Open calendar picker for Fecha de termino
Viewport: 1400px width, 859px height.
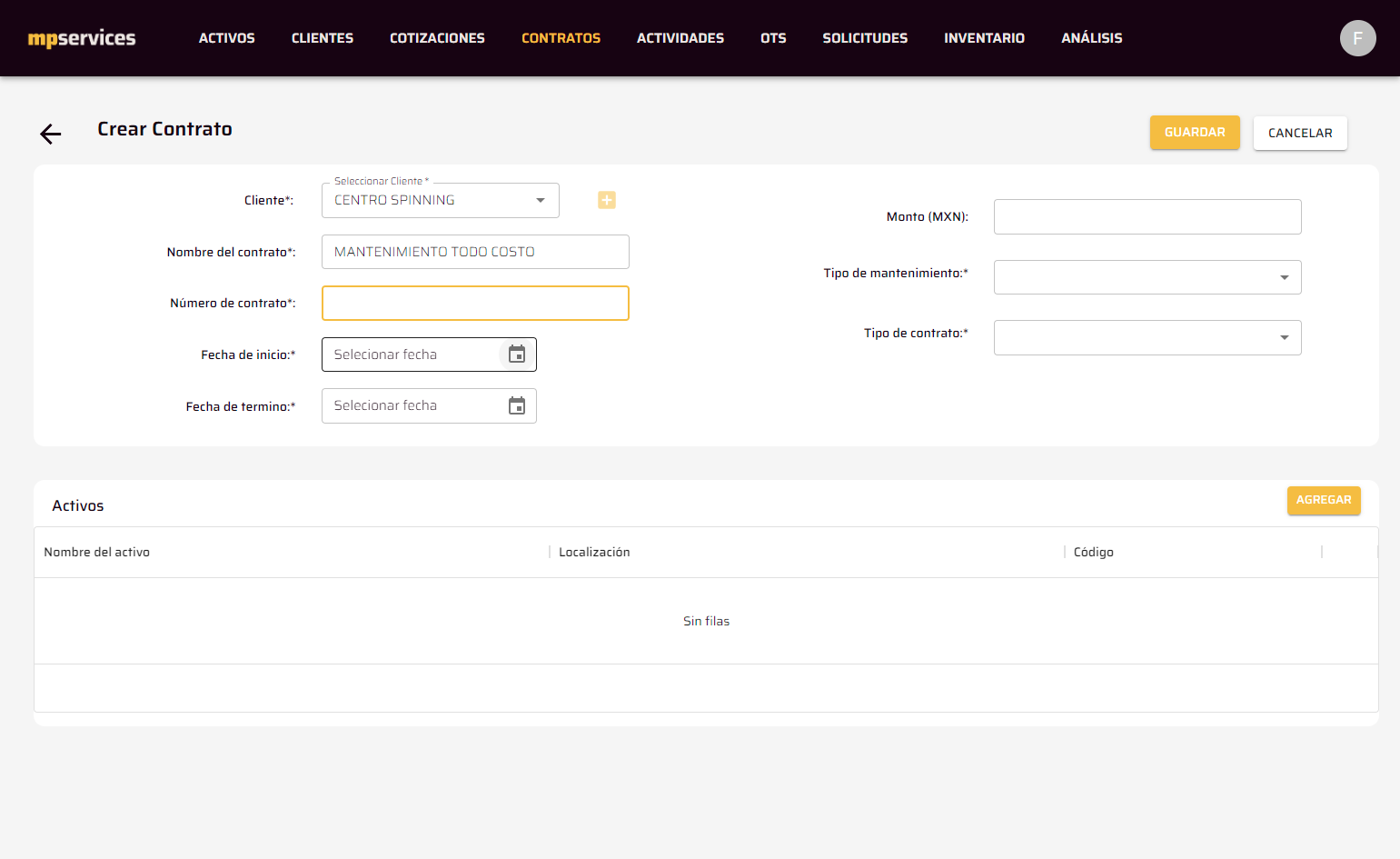click(x=517, y=405)
